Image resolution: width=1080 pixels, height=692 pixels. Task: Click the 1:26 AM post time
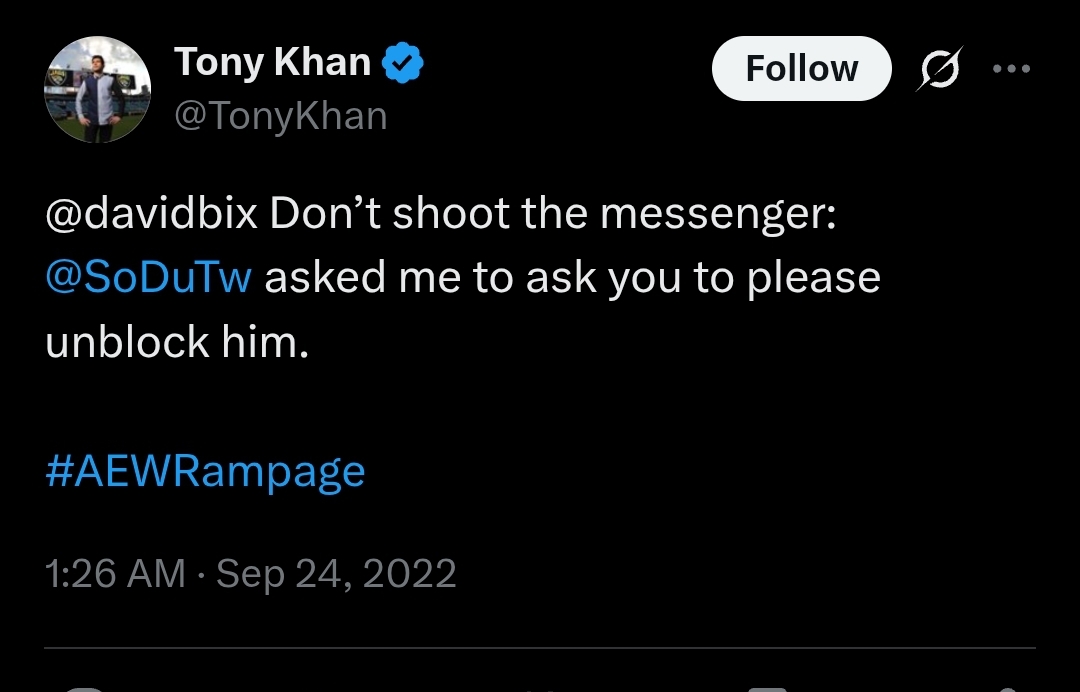tap(115, 574)
